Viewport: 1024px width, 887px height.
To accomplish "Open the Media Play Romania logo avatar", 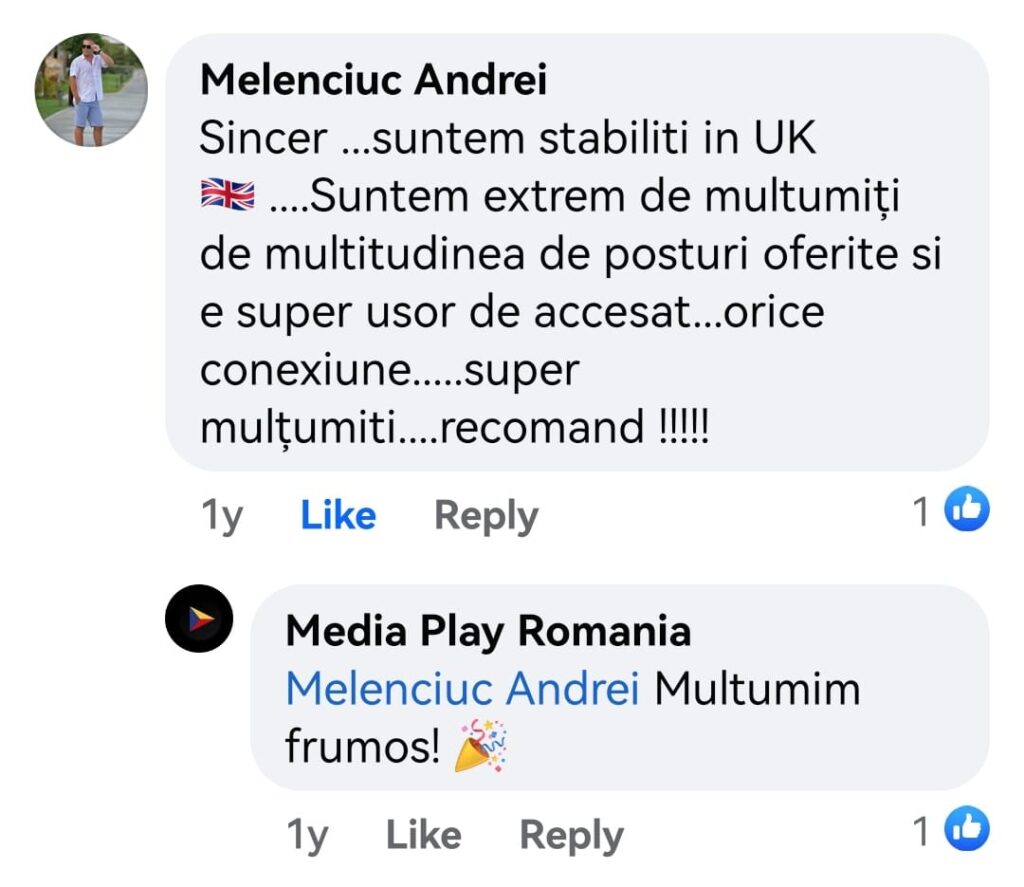I will click(199, 619).
